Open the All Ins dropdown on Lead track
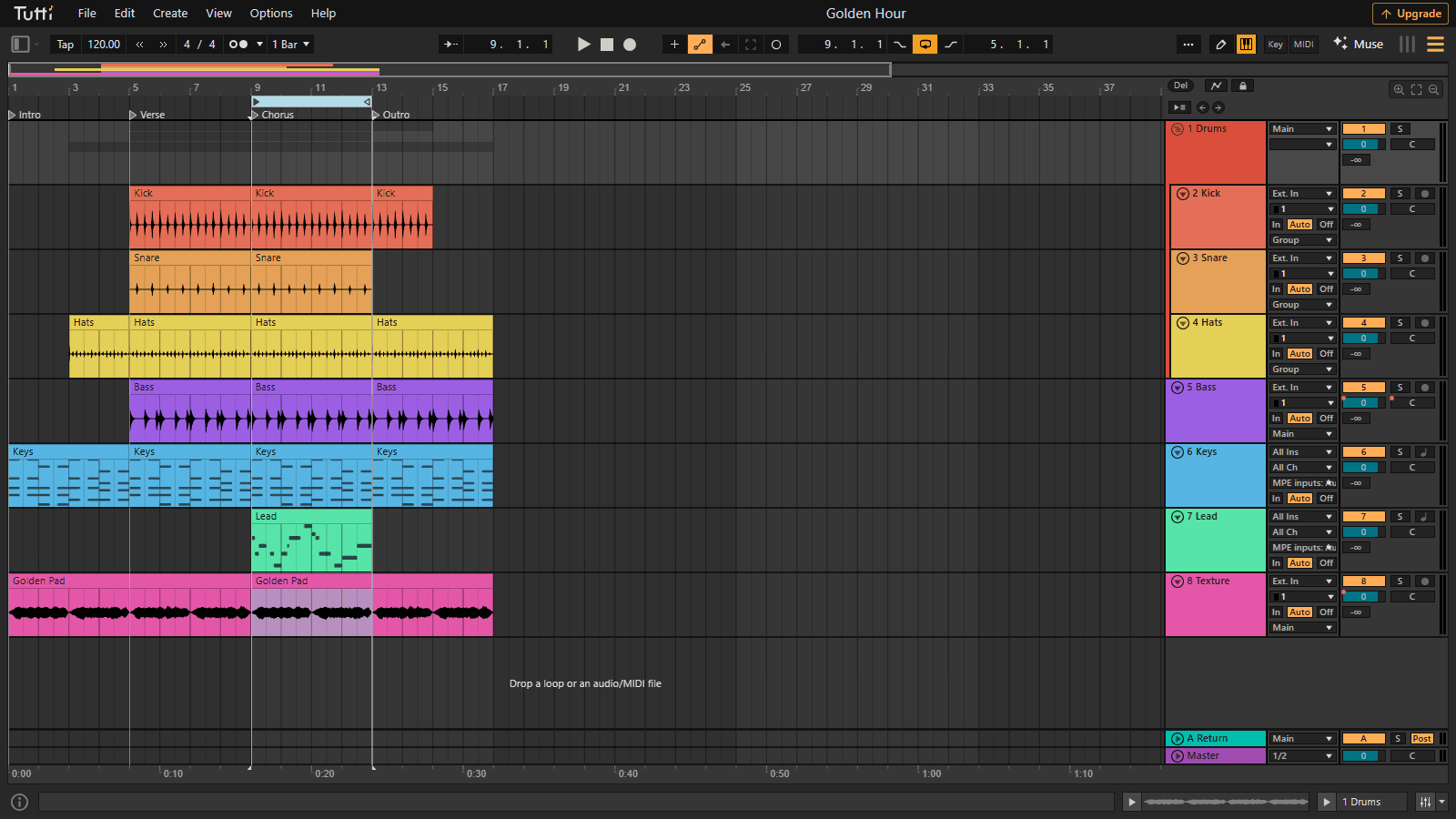Screen dimensions: 1456x819 click(x=1302, y=516)
